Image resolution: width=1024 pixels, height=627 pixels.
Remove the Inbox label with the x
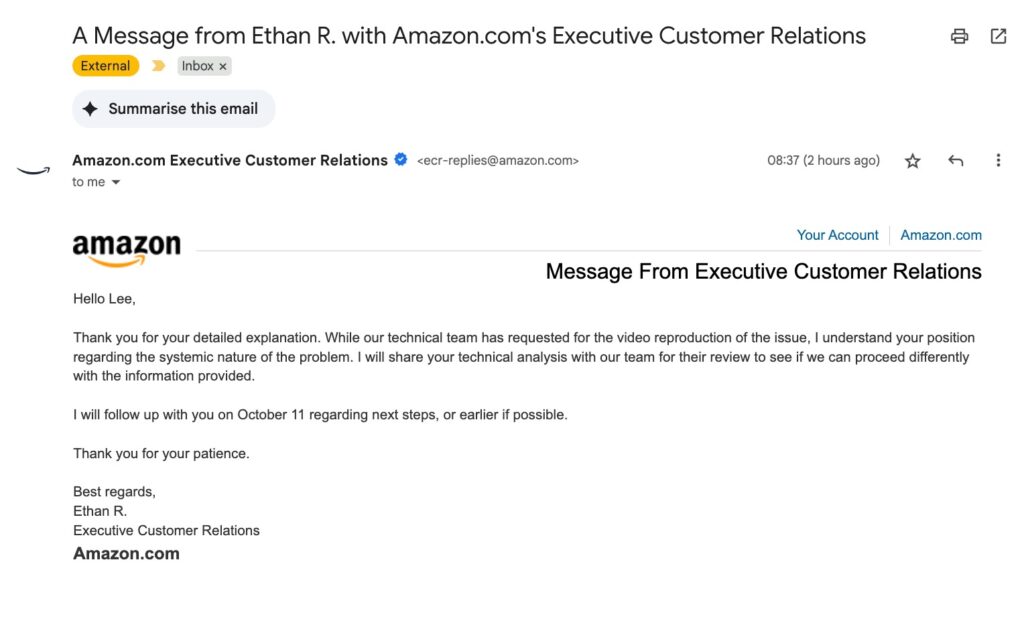222,66
